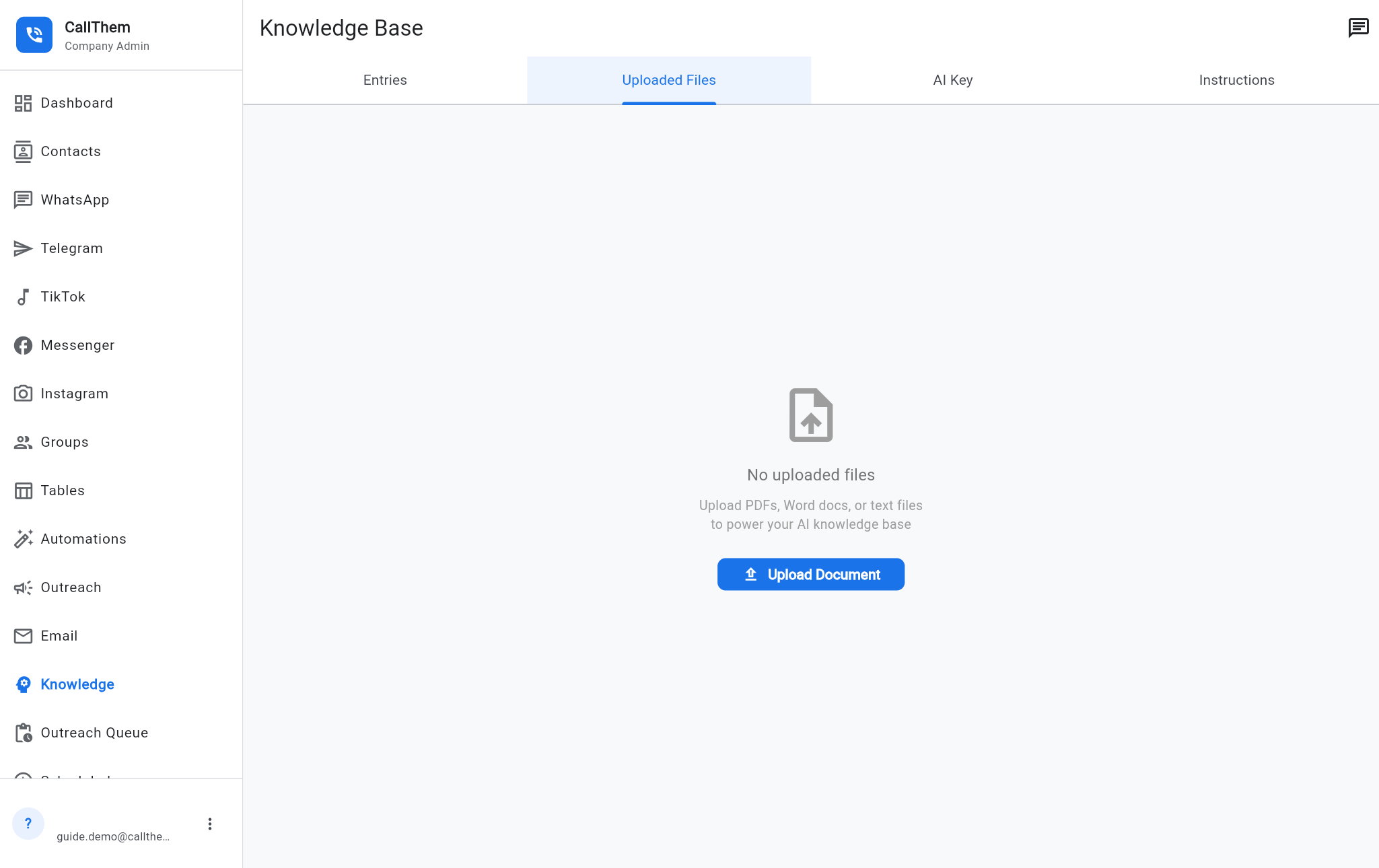Open the chat messages icon top right
Viewport: 1379px width, 868px height.
point(1358,28)
